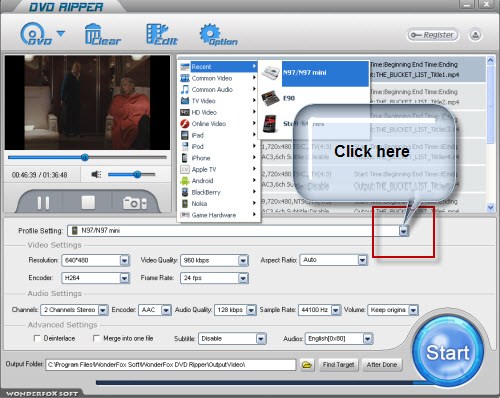Click the Common Audio music note icon
Screen dimensions: 500x398
185,89
